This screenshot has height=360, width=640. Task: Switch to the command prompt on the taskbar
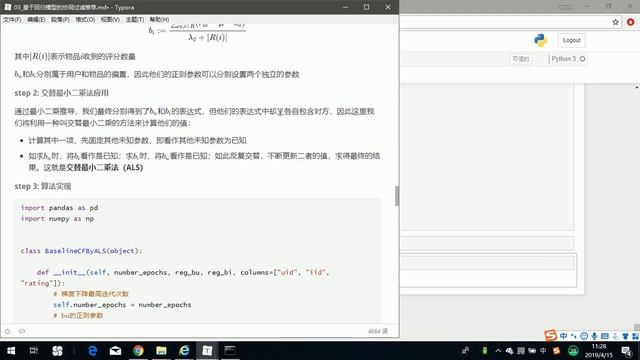230,351
